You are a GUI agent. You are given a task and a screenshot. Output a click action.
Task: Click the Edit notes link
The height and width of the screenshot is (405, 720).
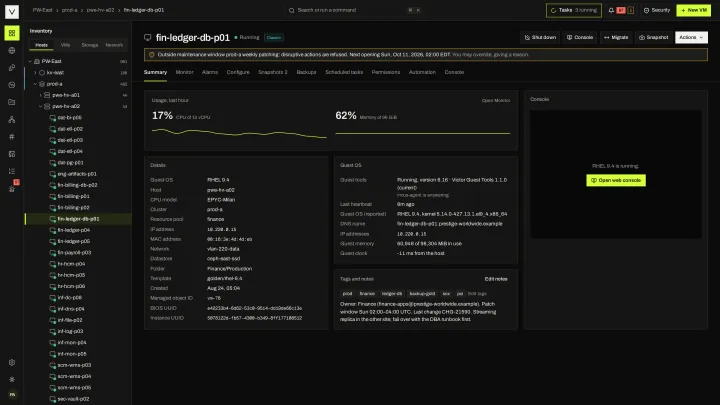tap(495, 279)
